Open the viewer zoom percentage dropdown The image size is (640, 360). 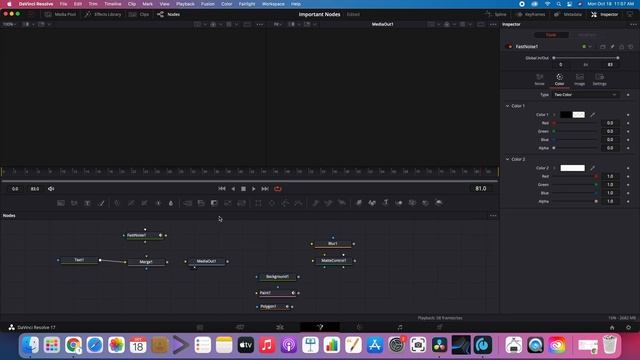9,24
